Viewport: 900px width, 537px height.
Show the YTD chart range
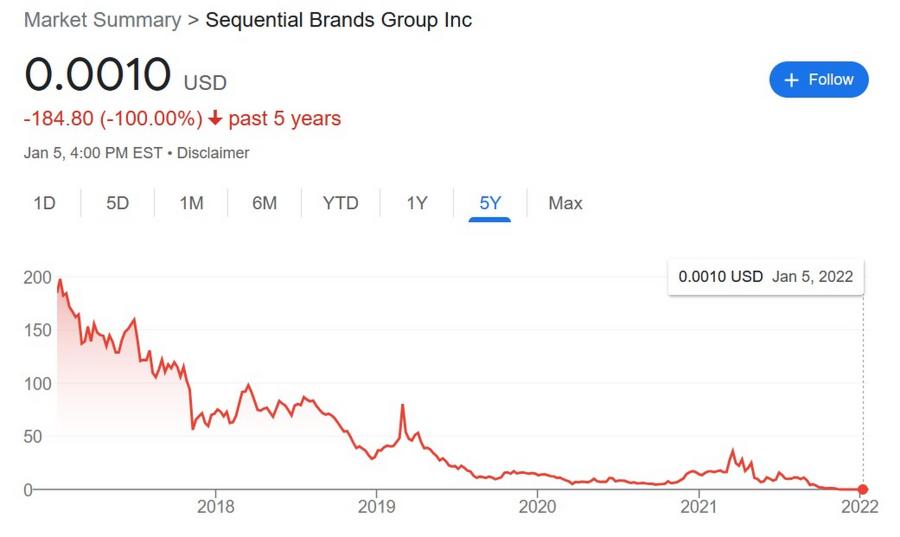point(340,203)
